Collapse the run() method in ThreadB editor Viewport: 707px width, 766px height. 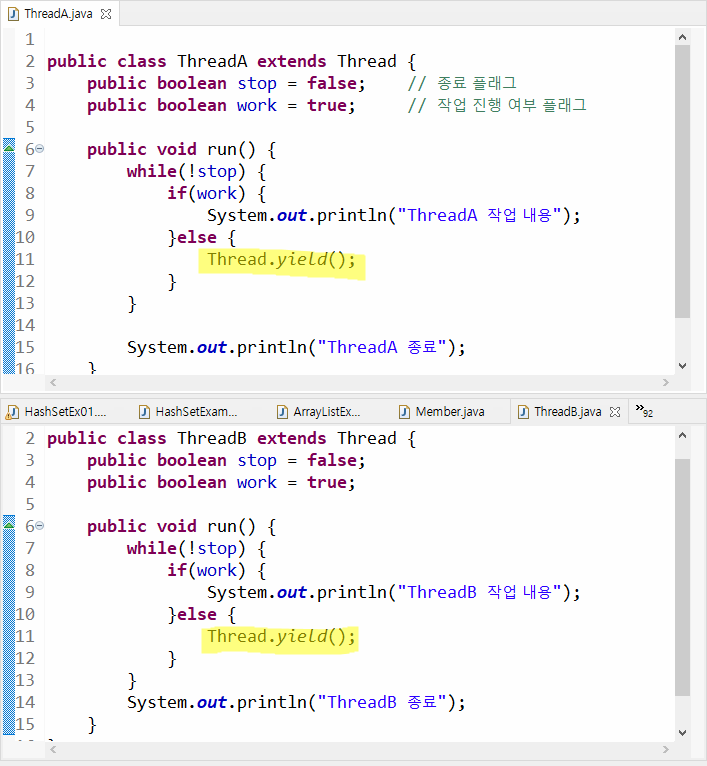tap(40, 526)
